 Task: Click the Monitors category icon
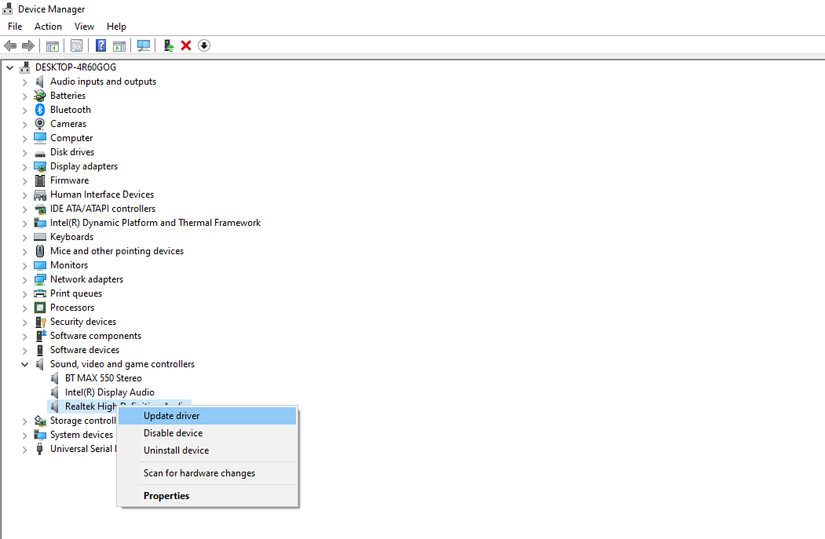(40, 265)
